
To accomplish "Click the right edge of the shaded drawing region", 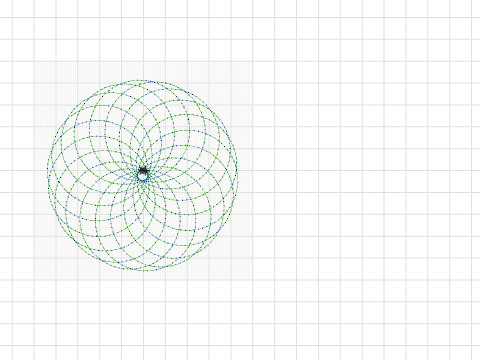I will click(252, 171).
